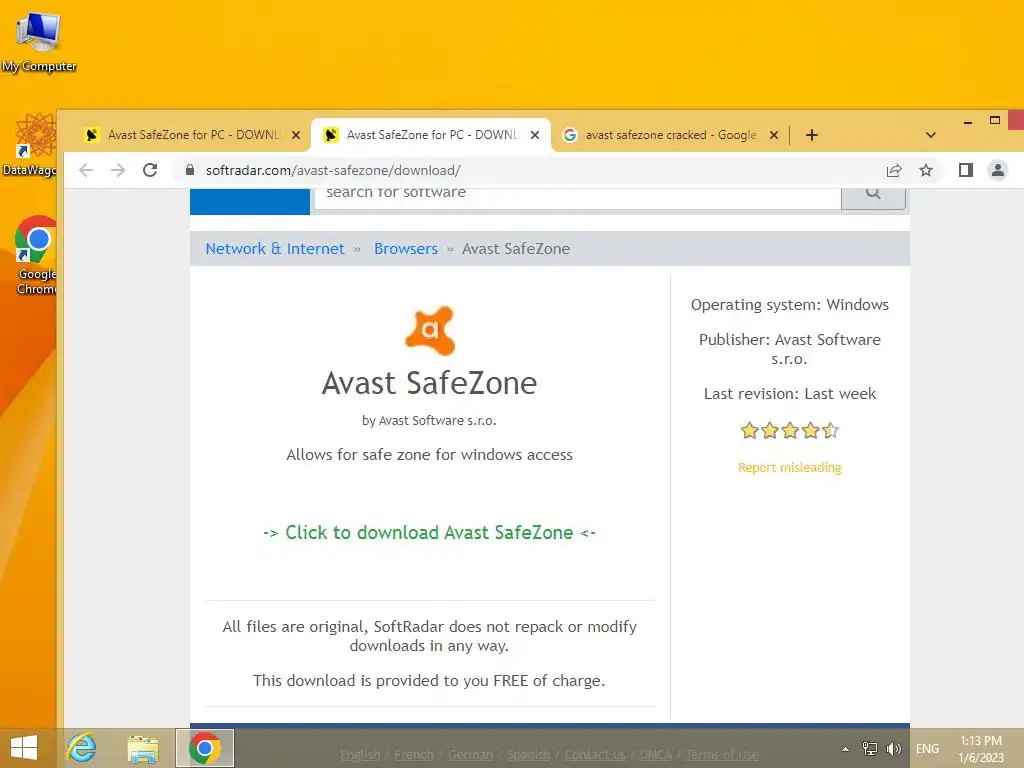
Task: Open network status tray icon
Action: (870, 748)
